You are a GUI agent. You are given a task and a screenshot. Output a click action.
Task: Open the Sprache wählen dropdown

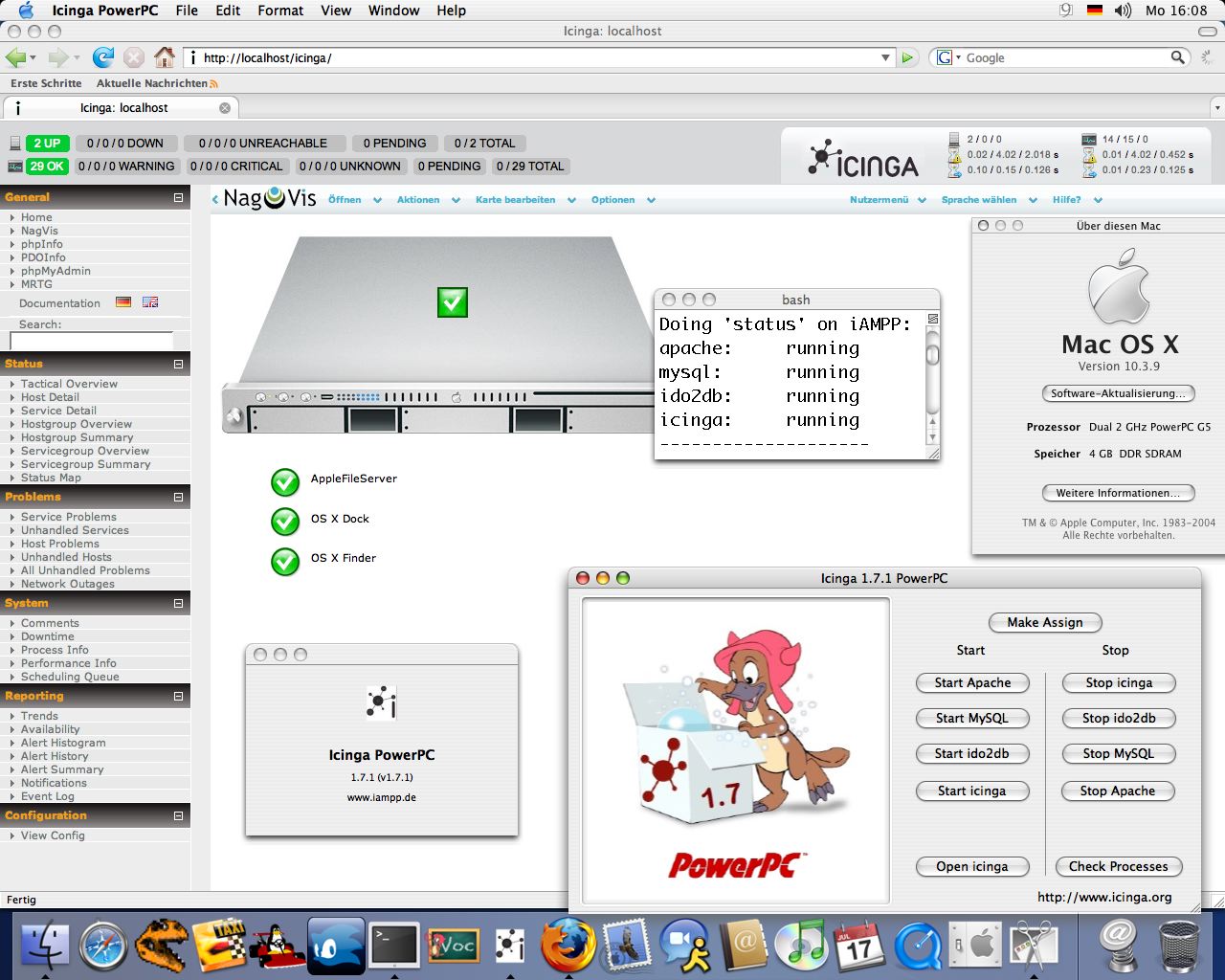click(990, 199)
